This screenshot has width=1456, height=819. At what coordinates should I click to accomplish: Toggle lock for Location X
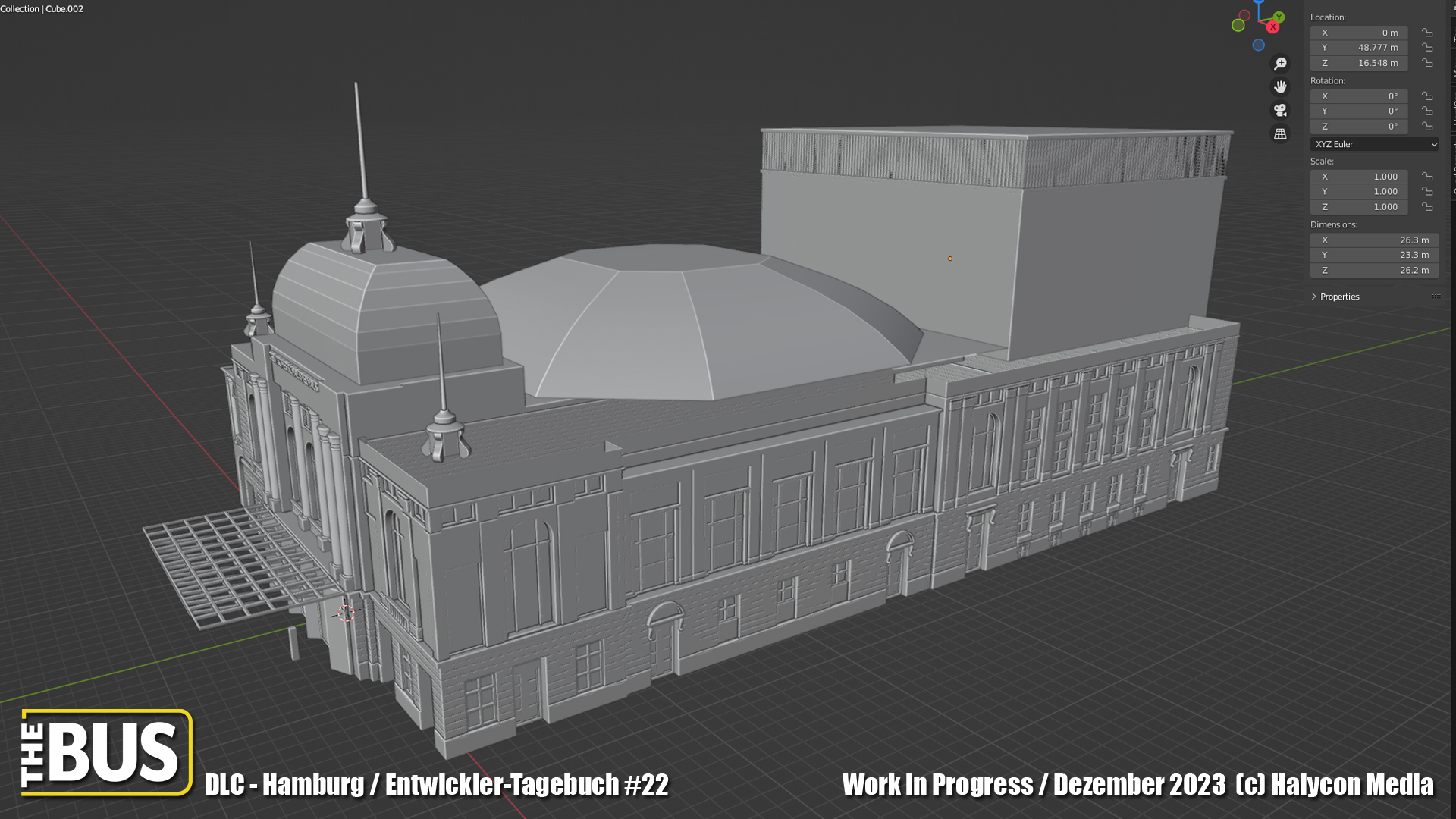[x=1427, y=33]
